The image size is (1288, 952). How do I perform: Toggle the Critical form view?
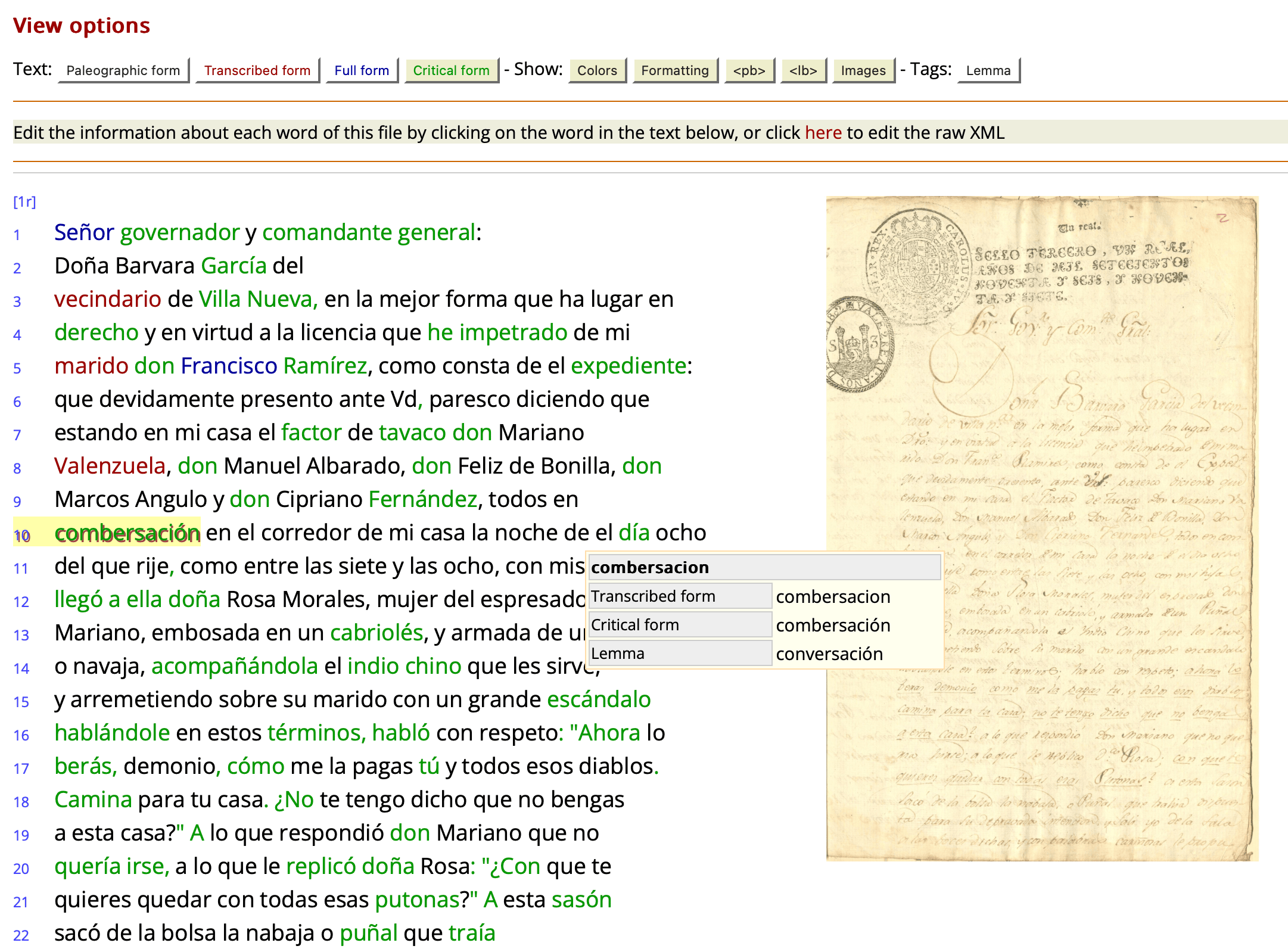(x=451, y=70)
